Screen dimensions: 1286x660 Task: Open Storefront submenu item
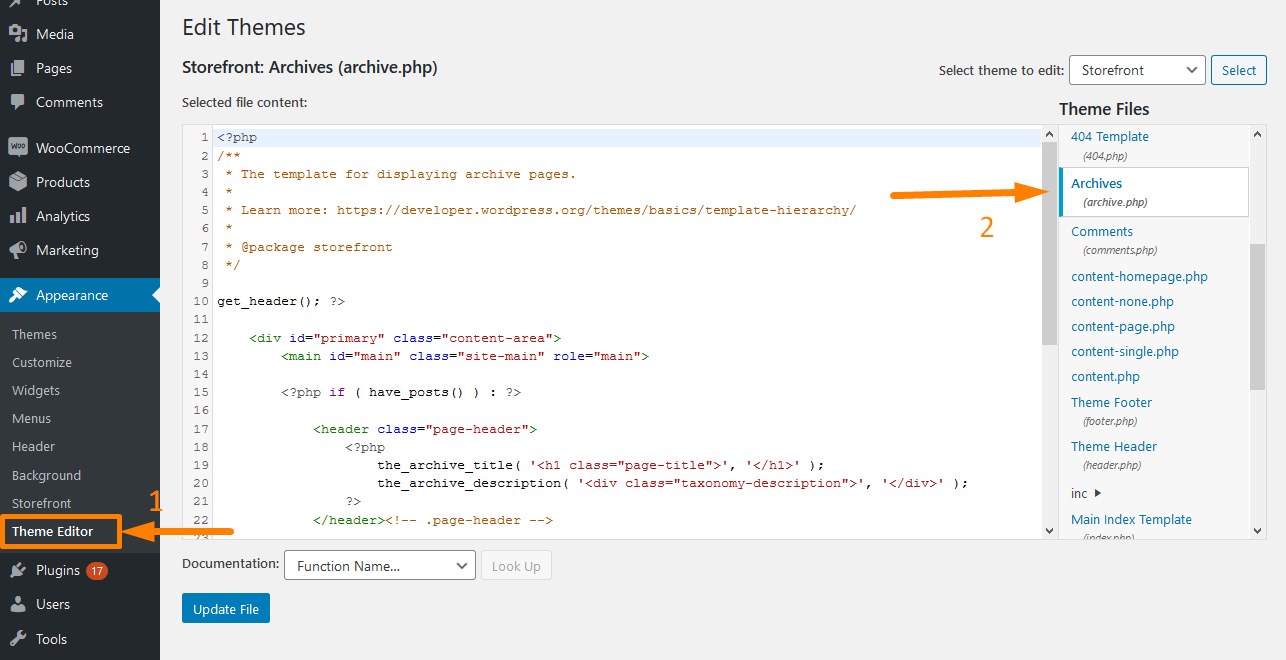(42, 504)
